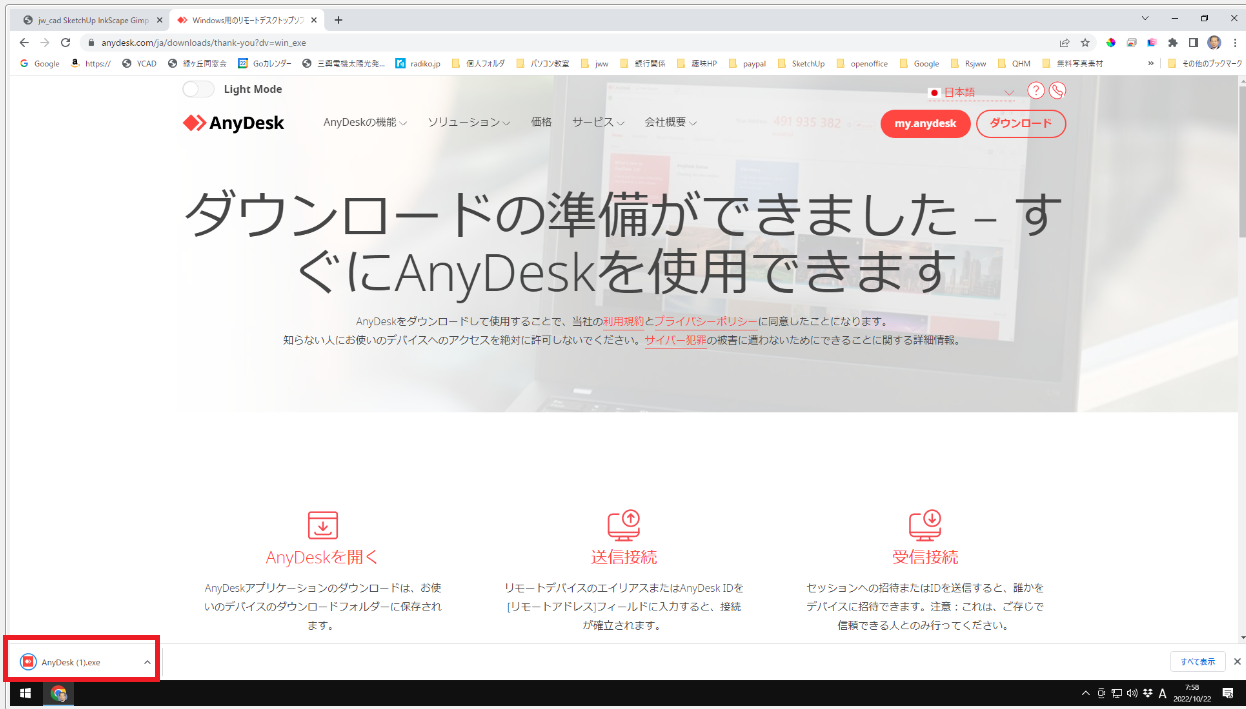Open a new tab with plus button
Viewport: 1246px width, 709px height.
pos(338,20)
